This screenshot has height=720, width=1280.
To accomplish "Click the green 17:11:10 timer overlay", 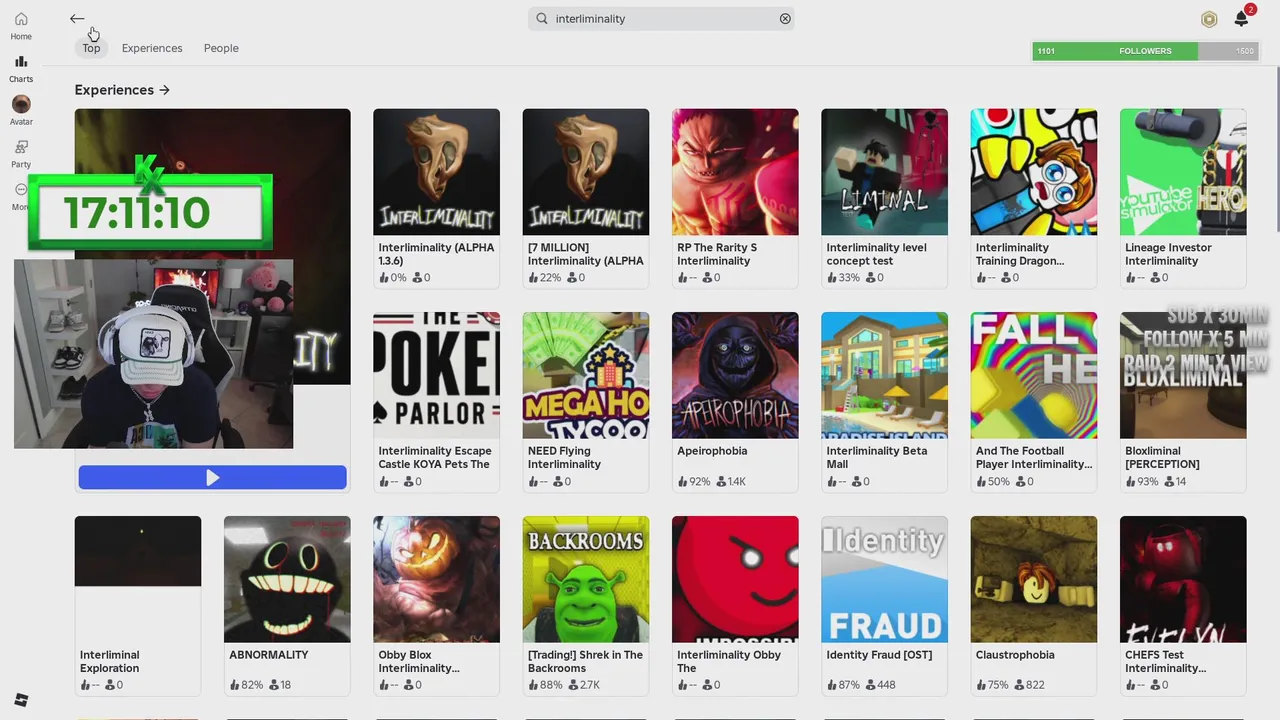I will [150, 212].
